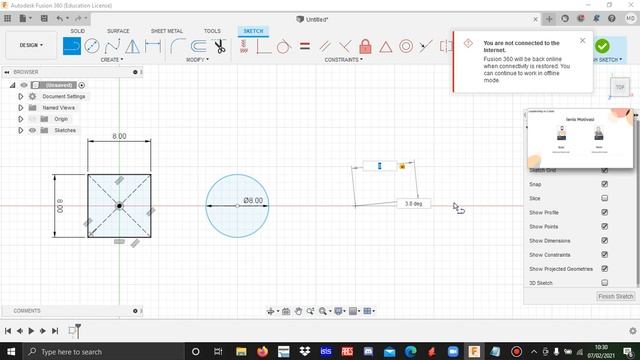640x360 pixels.
Task: Toggle the Slice checkbox
Action: (x=604, y=198)
